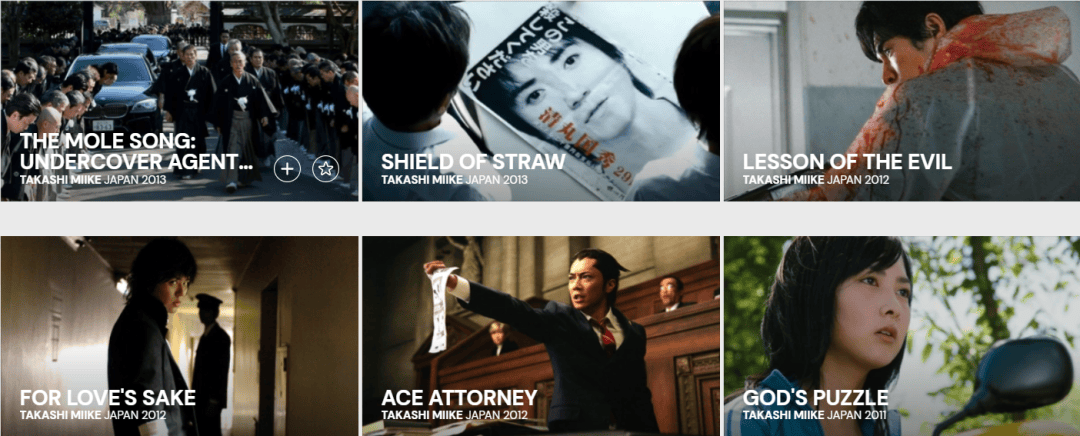
Task: Open the Shield of Straw title link
Action: tap(473, 162)
